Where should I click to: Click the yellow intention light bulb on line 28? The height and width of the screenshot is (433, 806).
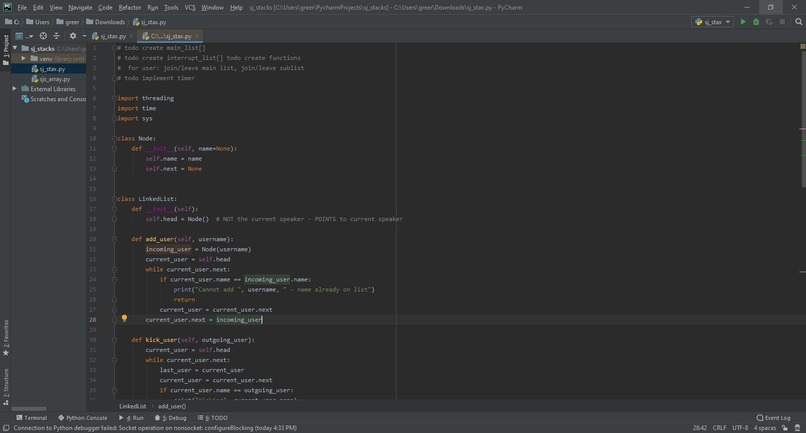(x=124, y=318)
